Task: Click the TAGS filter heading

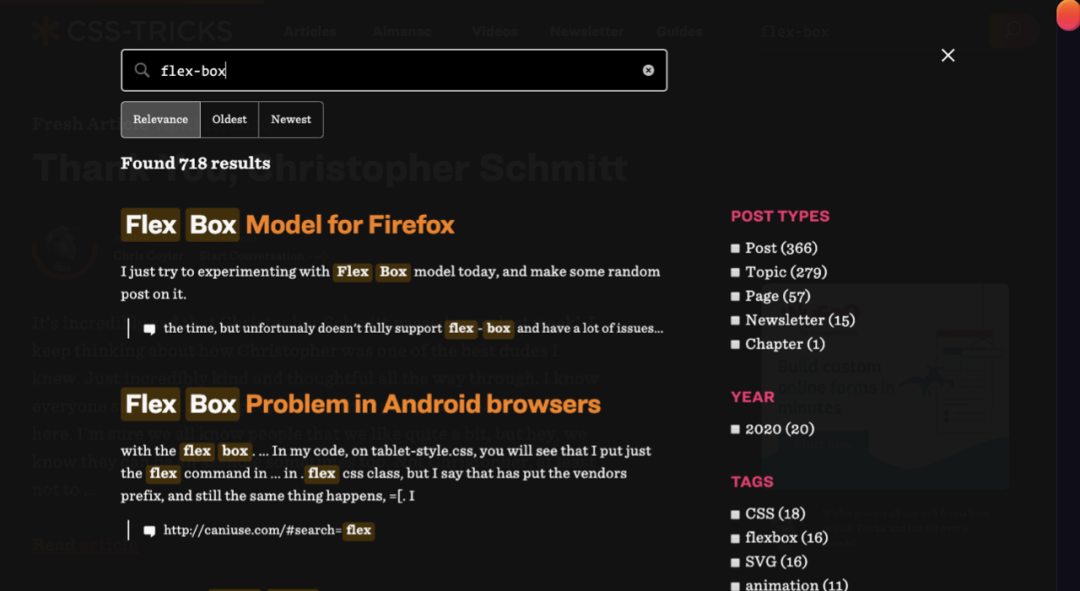Action: coord(752,482)
